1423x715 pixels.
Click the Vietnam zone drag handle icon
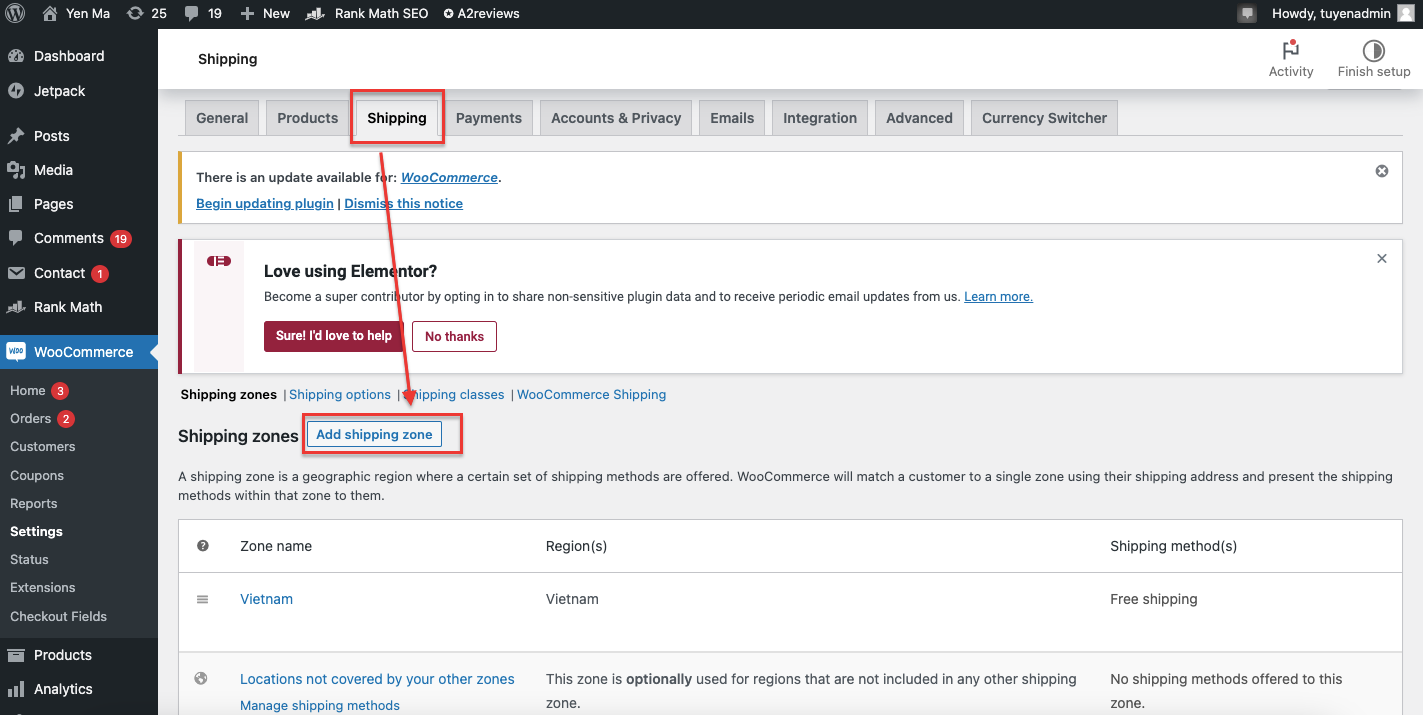pyautogui.click(x=202, y=599)
